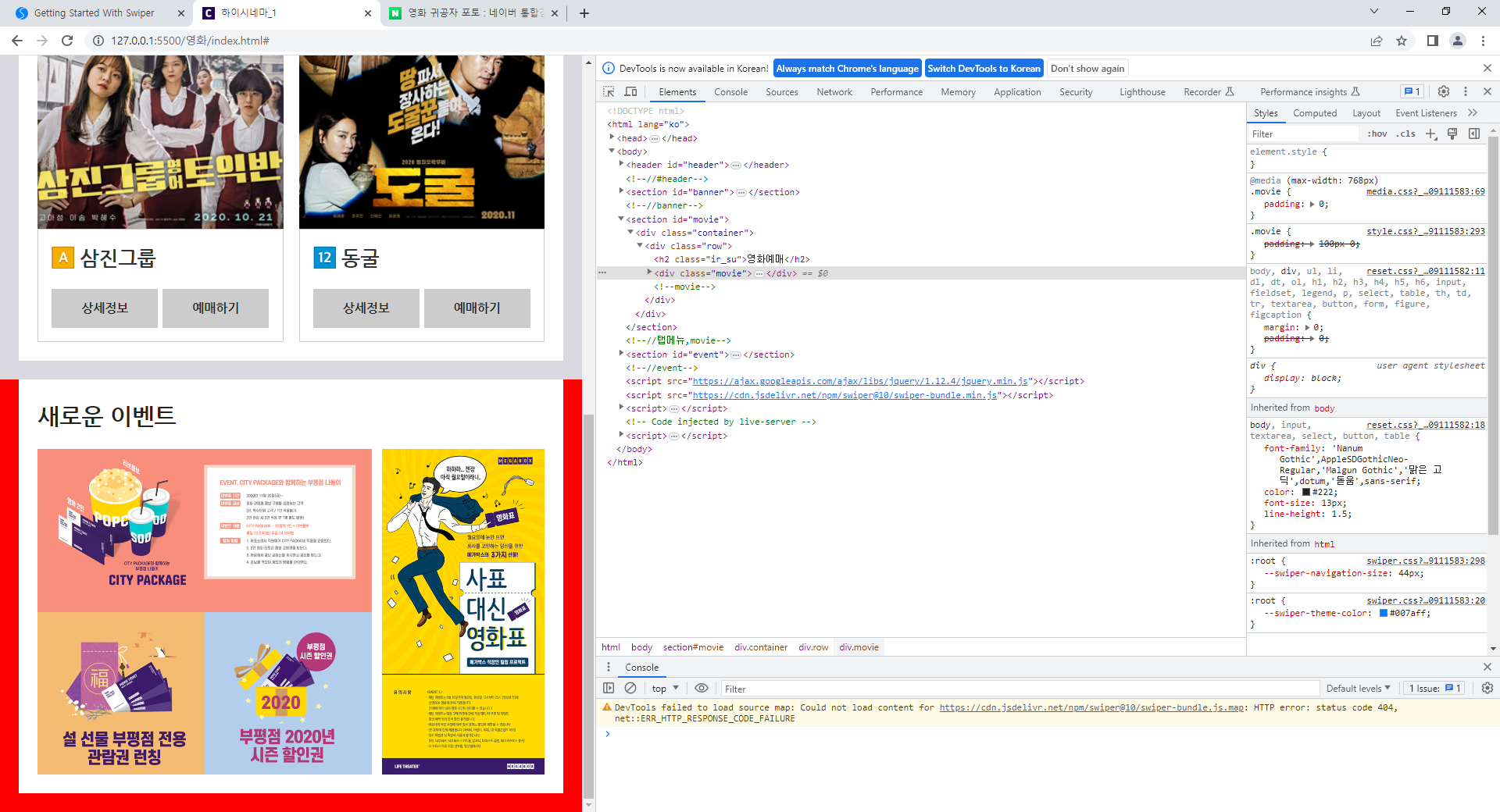Select the inspect element picker icon

point(609,92)
